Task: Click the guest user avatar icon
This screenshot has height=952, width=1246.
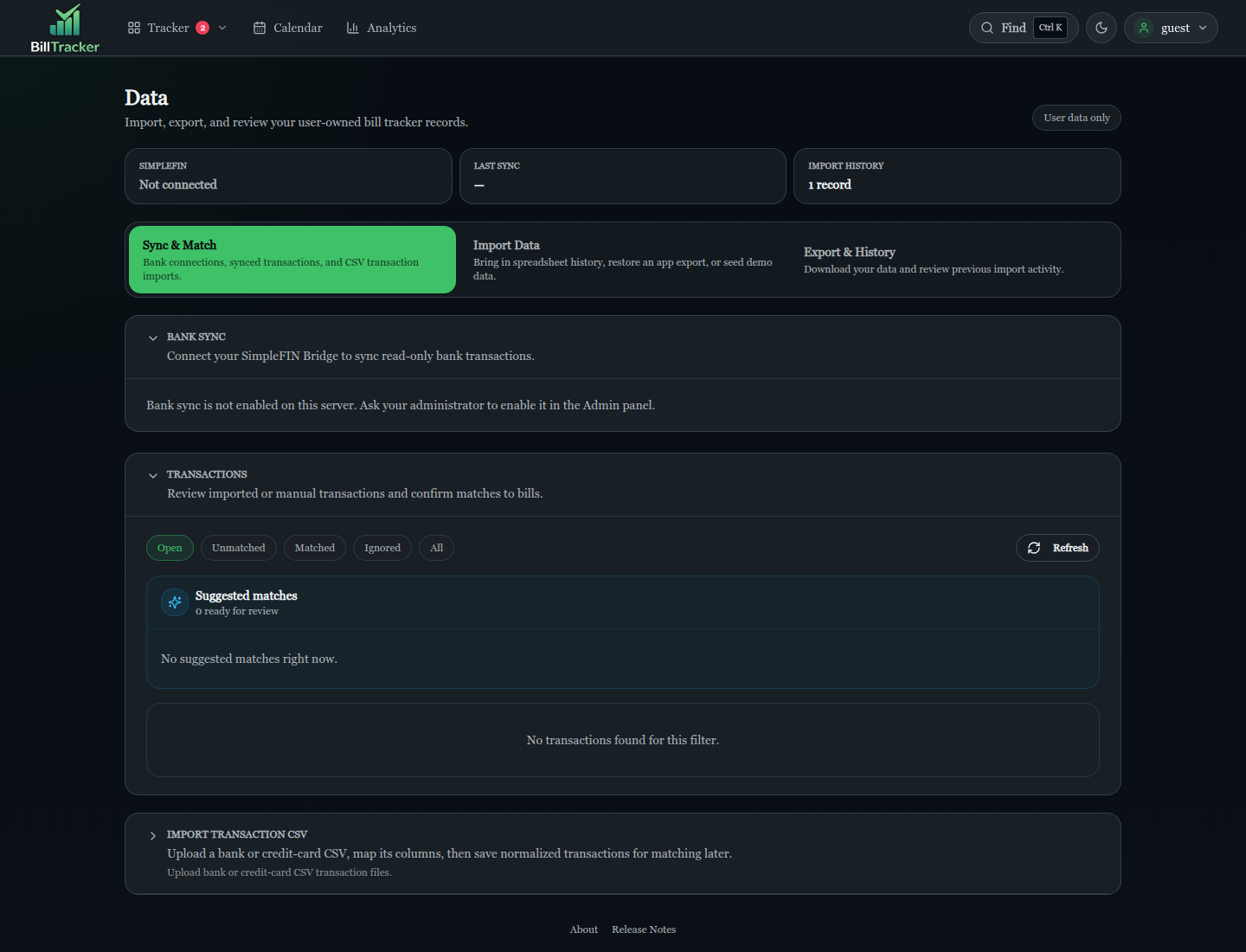Action: click(x=1144, y=28)
